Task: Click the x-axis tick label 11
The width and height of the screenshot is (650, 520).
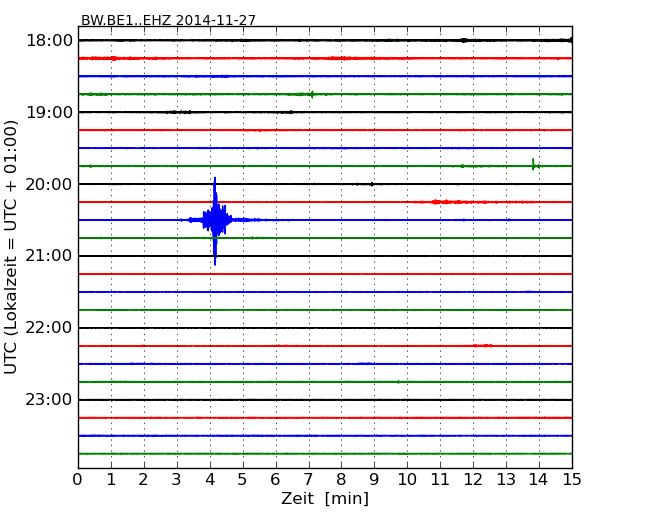Action: 440,480
